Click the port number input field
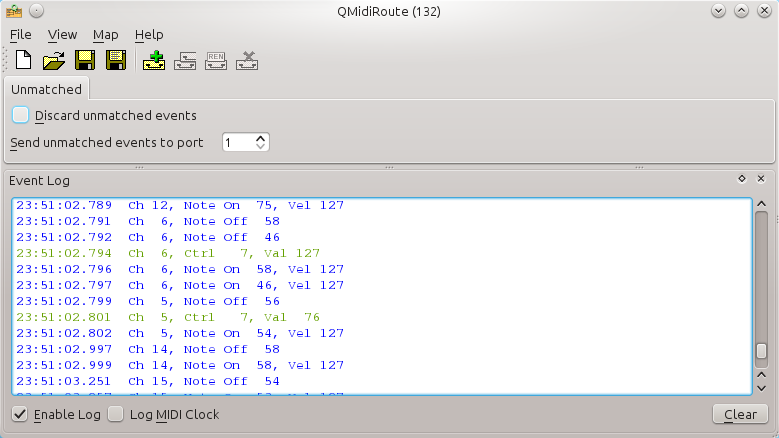 (239, 143)
